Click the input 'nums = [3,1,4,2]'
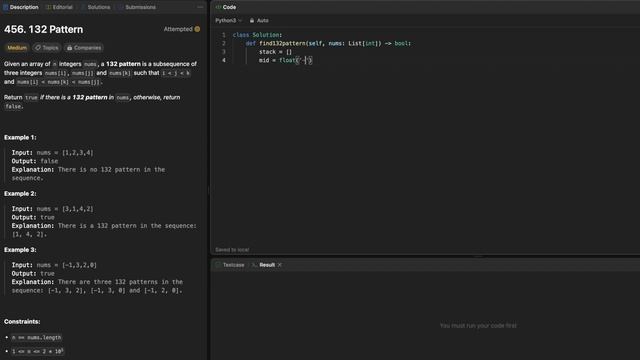Image resolution: width=640 pixels, height=360 pixels. (65, 209)
